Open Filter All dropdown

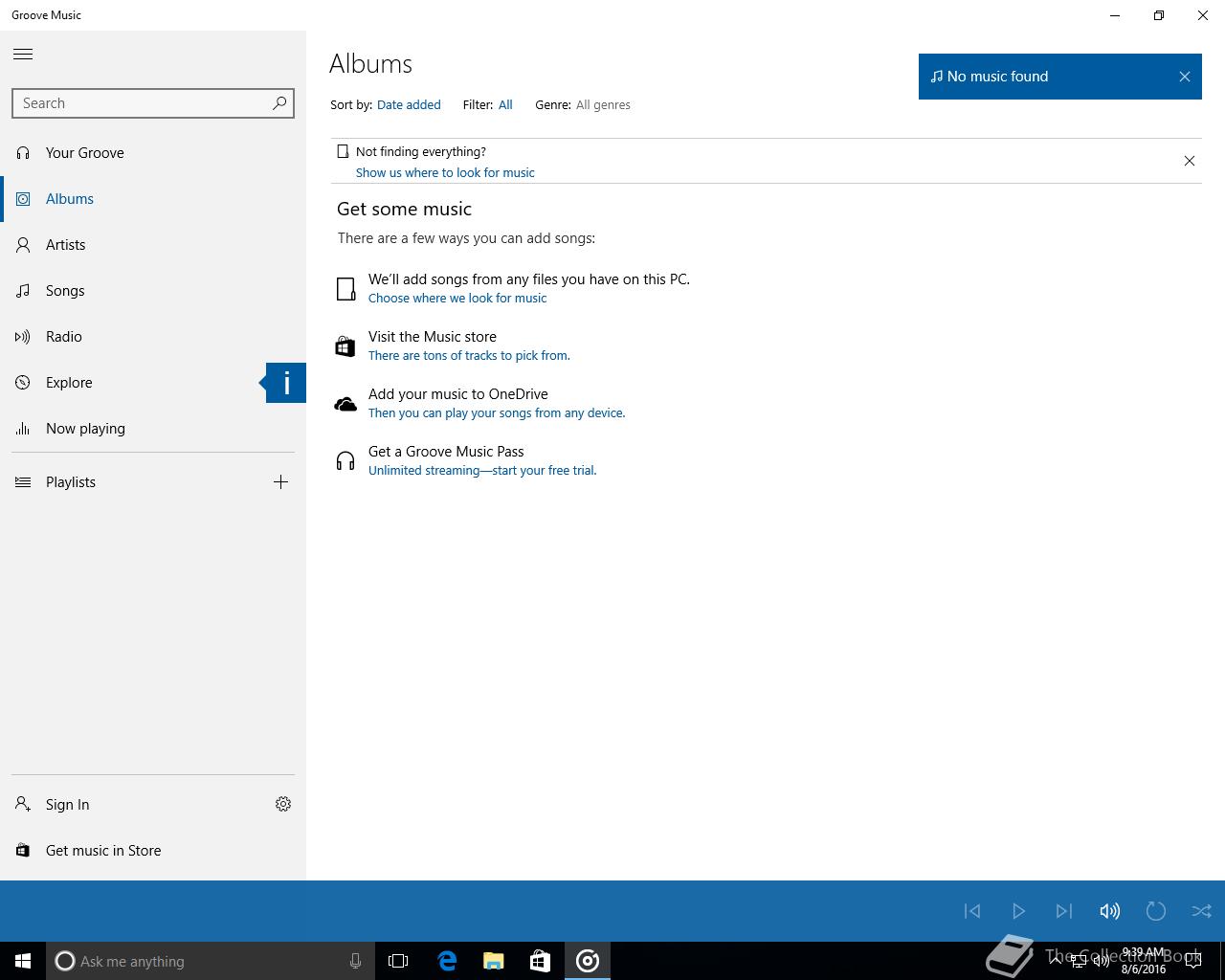click(x=505, y=105)
